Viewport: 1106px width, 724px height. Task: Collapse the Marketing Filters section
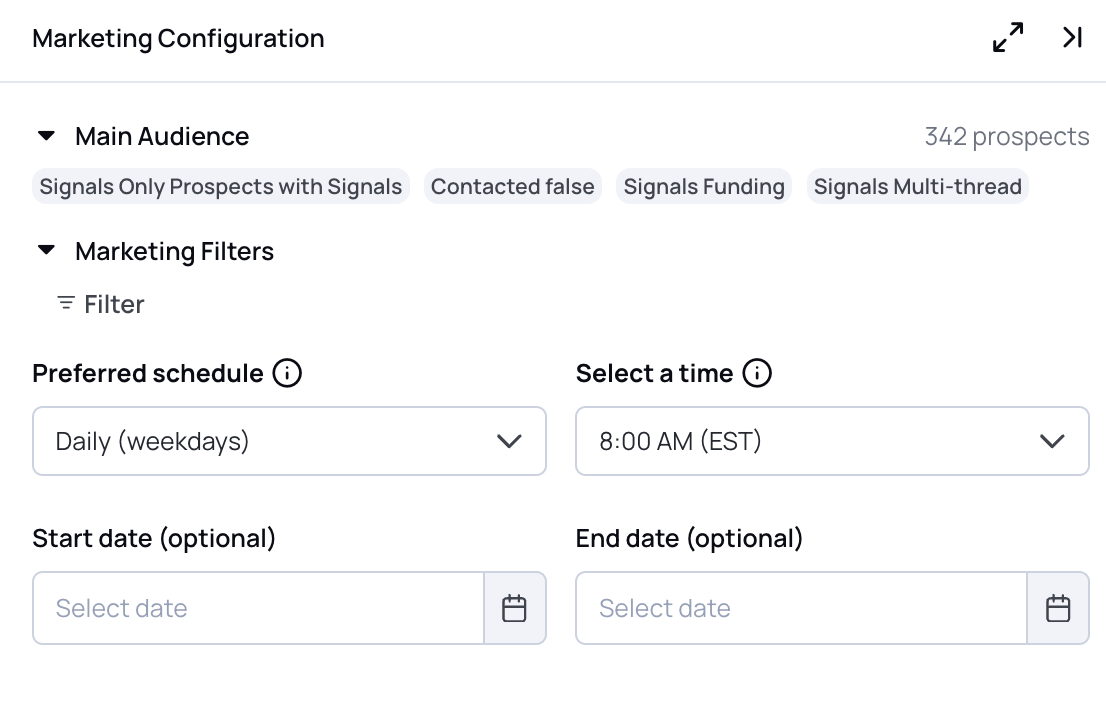47,250
